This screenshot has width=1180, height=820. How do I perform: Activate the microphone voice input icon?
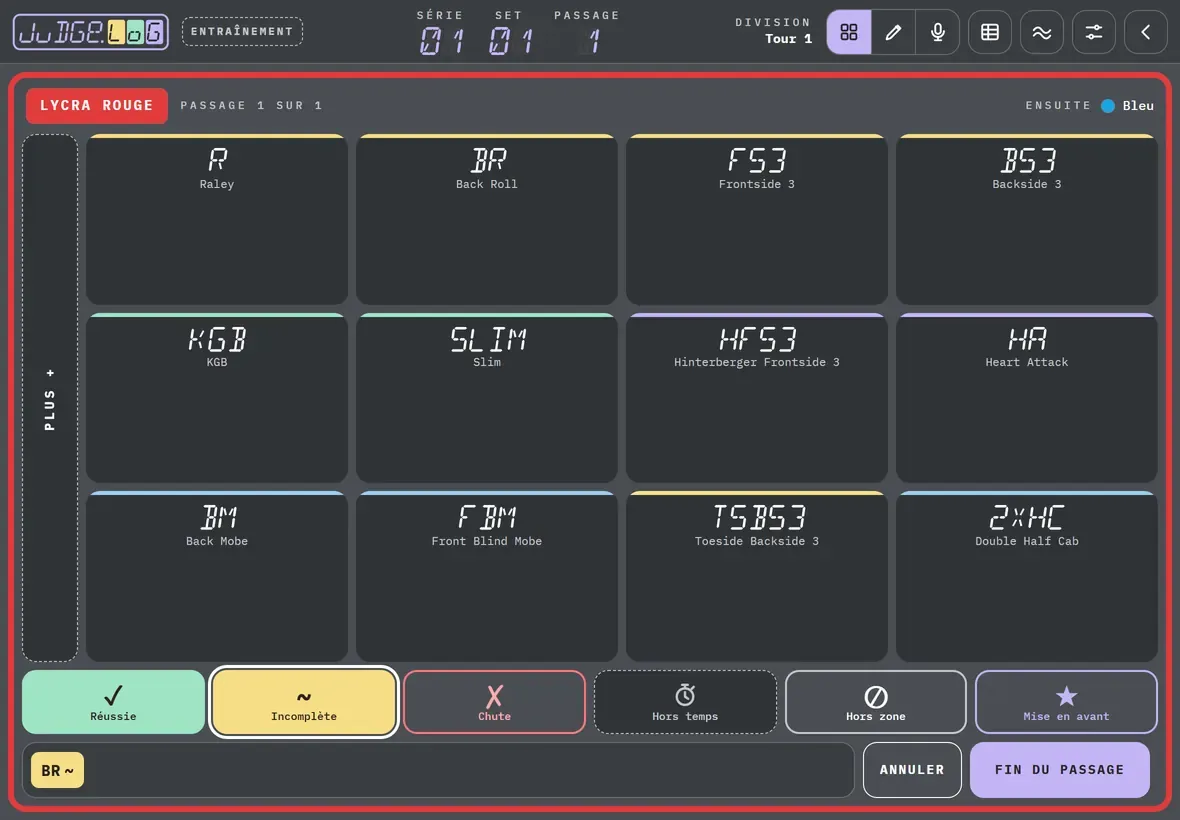[938, 32]
